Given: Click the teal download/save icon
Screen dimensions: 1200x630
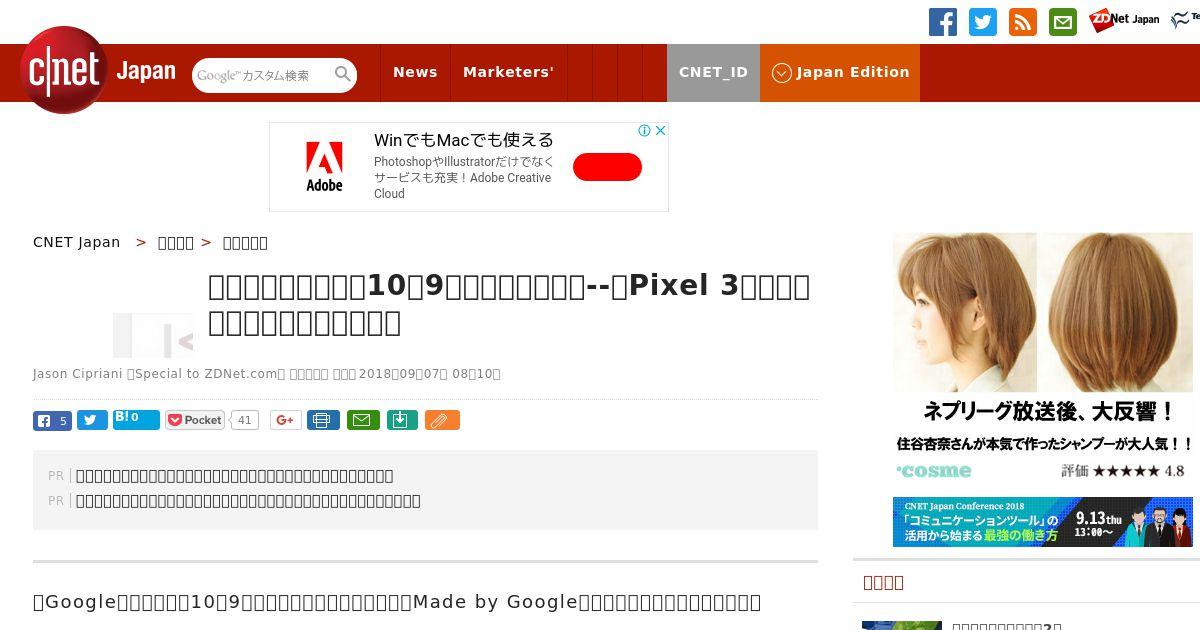Looking at the screenshot, I should pos(401,421).
